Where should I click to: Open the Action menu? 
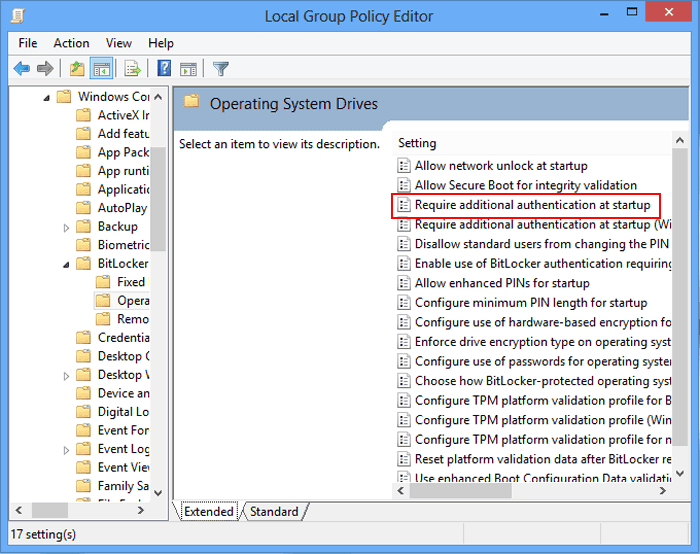(x=71, y=43)
